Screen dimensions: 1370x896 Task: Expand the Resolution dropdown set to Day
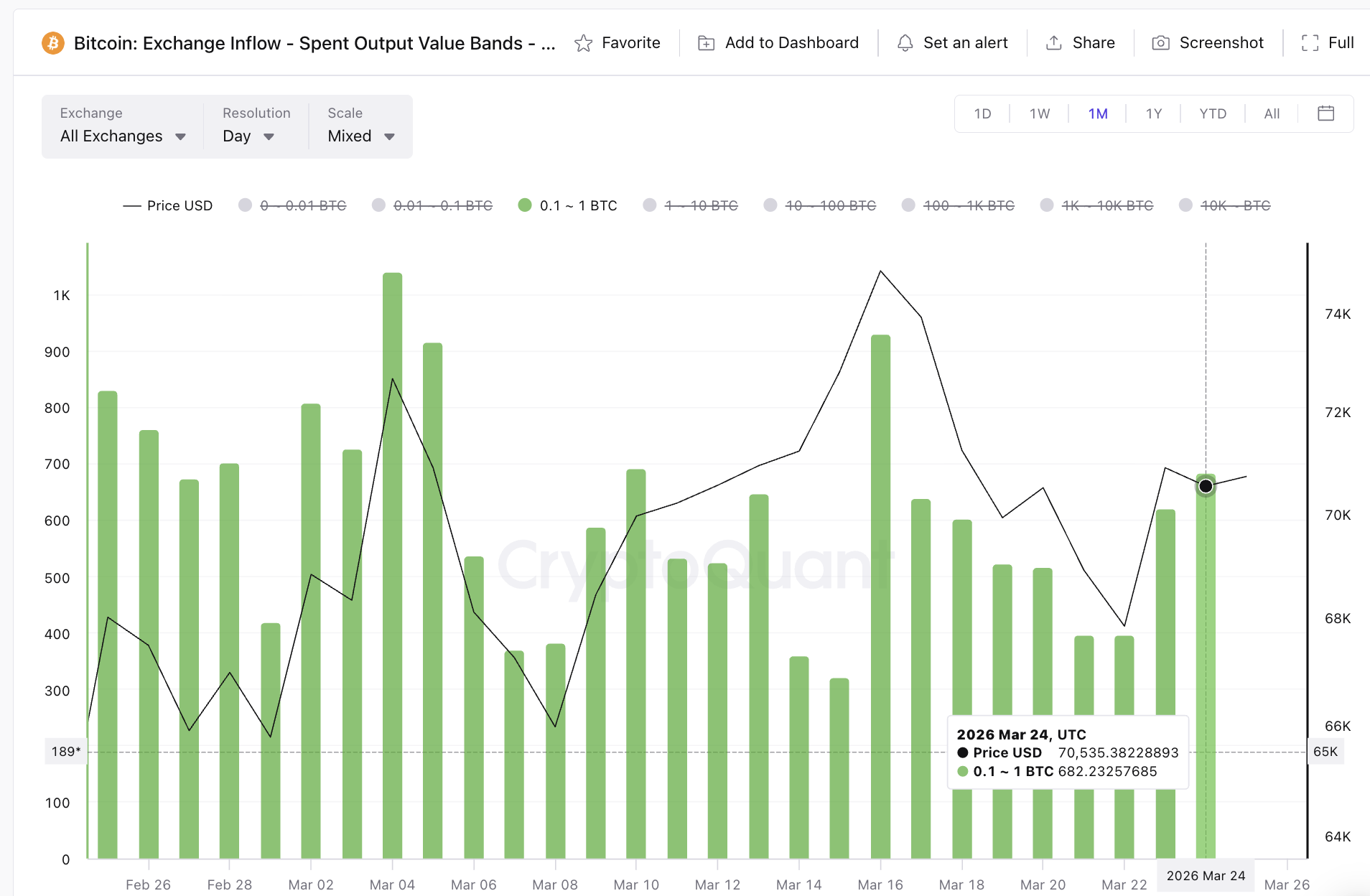pyautogui.click(x=247, y=136)
